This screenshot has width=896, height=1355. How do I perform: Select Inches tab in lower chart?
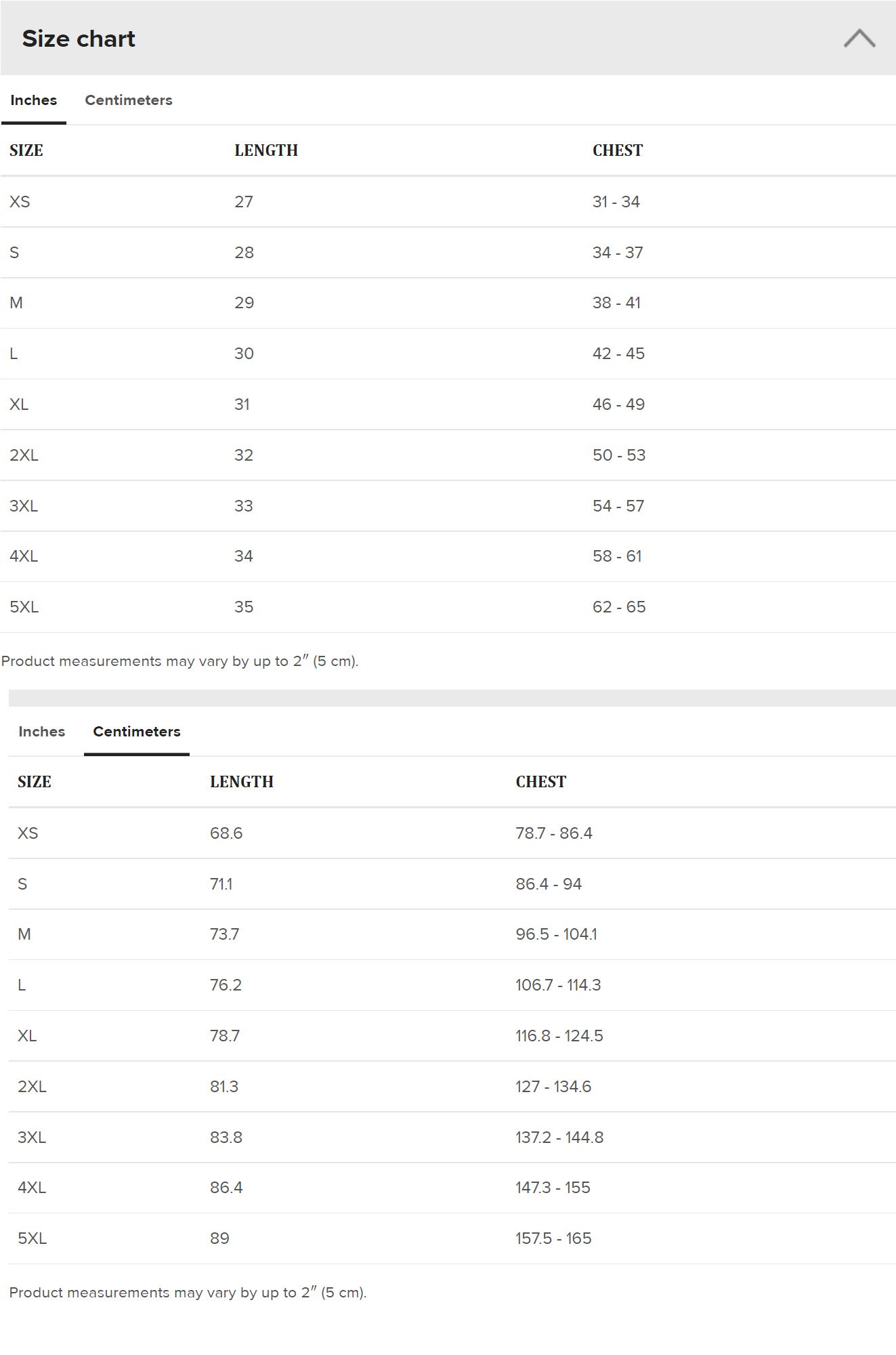point(42,732)
